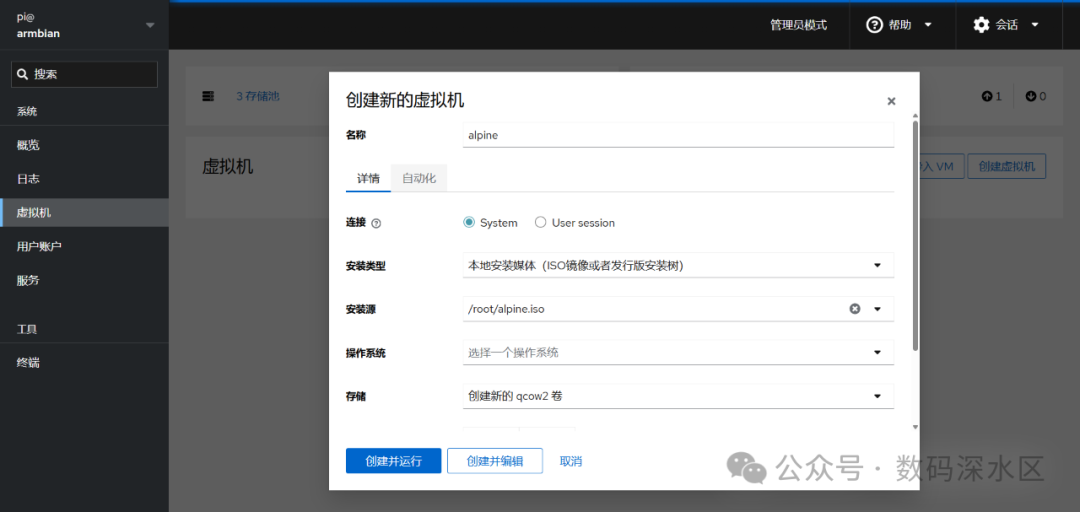This screenshot has width=1080, height=512.
Task: Open the operating system dropdown
Action: (678, 353)
